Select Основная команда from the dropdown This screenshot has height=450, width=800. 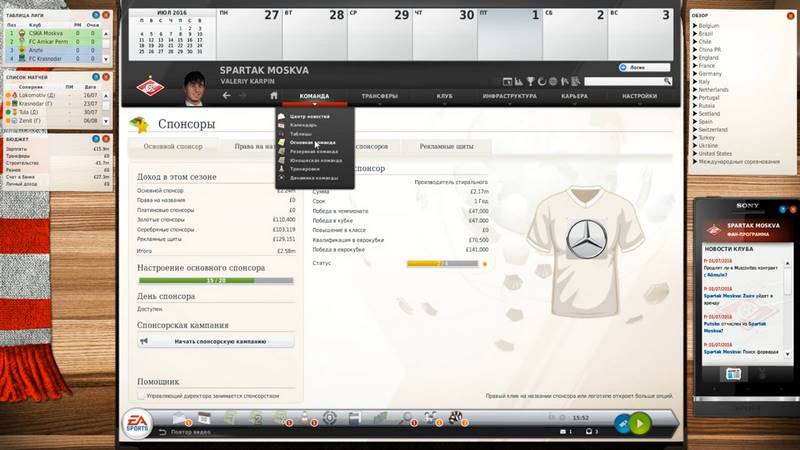tap(313, 142)
